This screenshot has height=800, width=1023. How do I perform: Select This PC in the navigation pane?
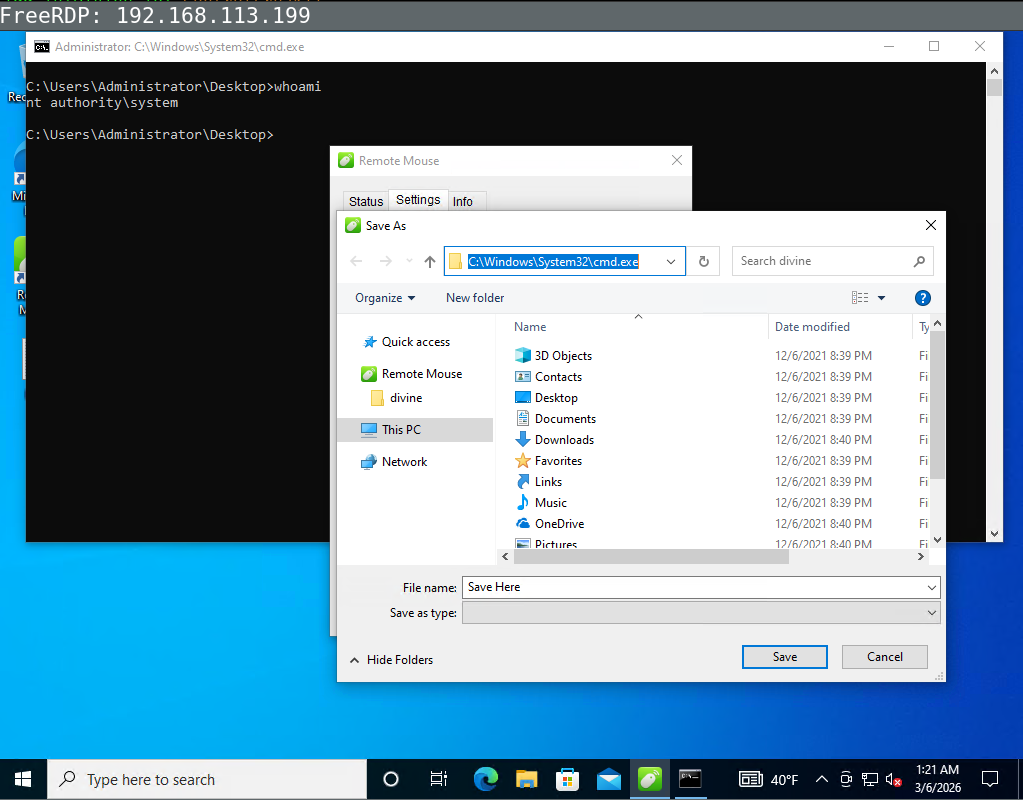[x=401, y=430]
